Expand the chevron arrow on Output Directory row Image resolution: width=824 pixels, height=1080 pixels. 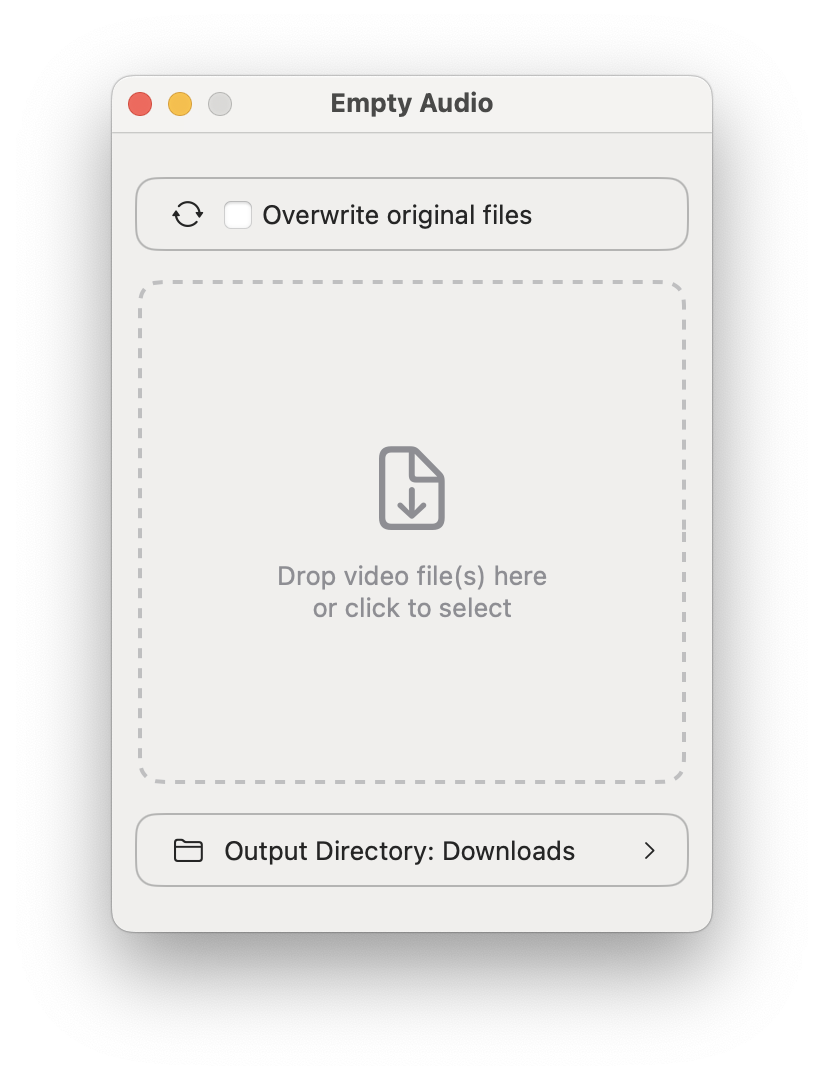tap(649, 851)
